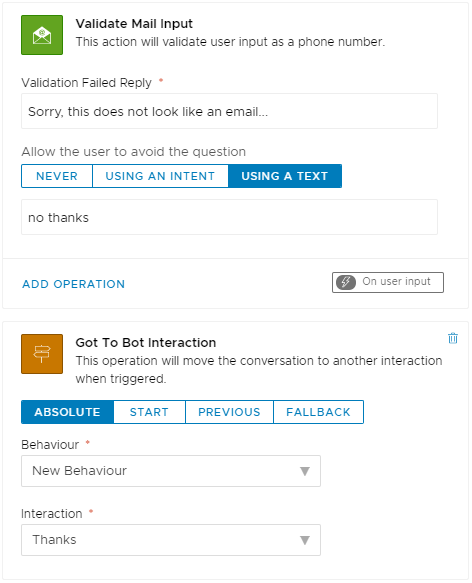
Task: Switch to the PREVIOUS tab
Action: (x=229, y=412)
